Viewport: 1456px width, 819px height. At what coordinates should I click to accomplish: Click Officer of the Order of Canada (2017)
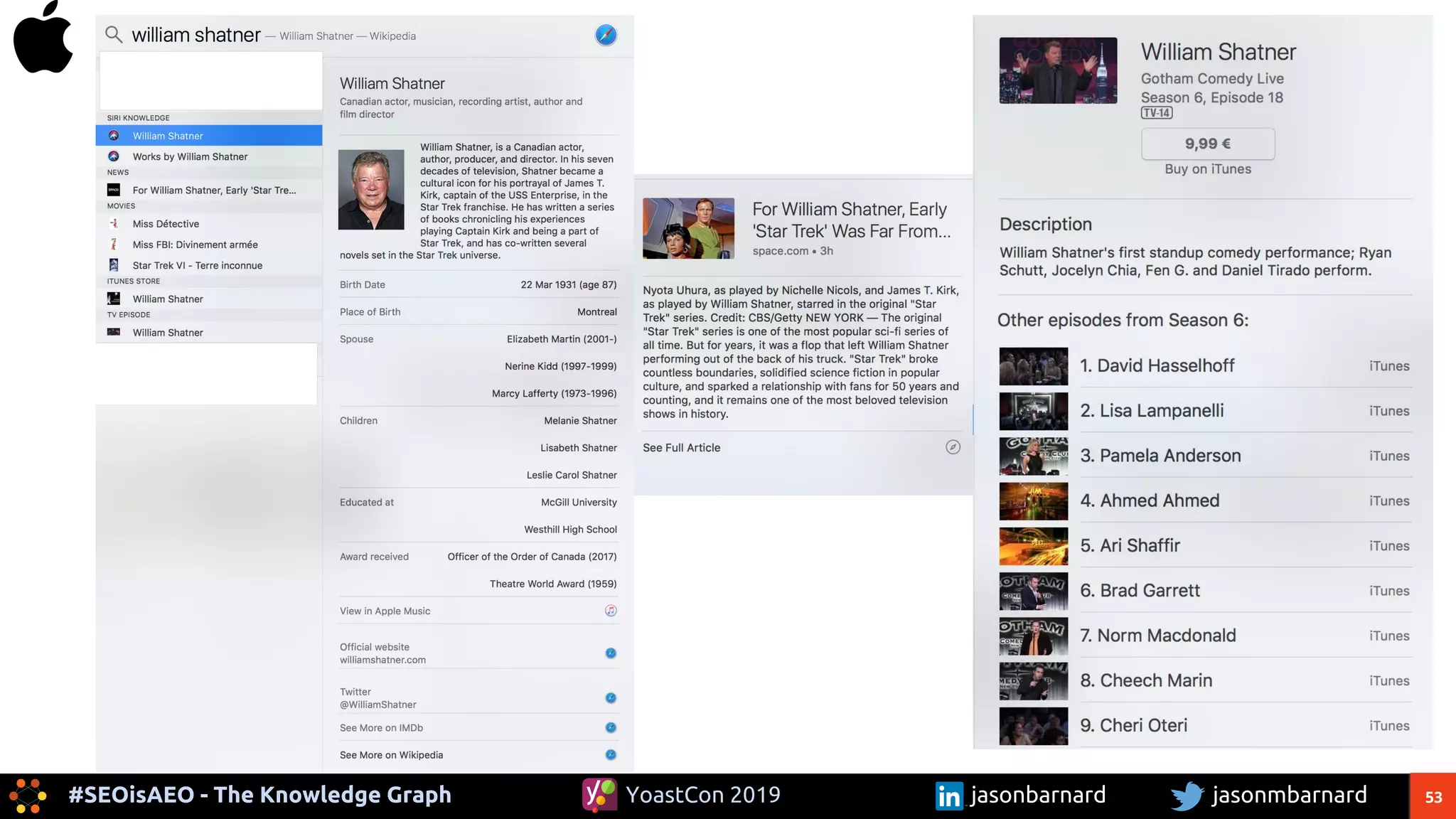(x=532, y=557)
